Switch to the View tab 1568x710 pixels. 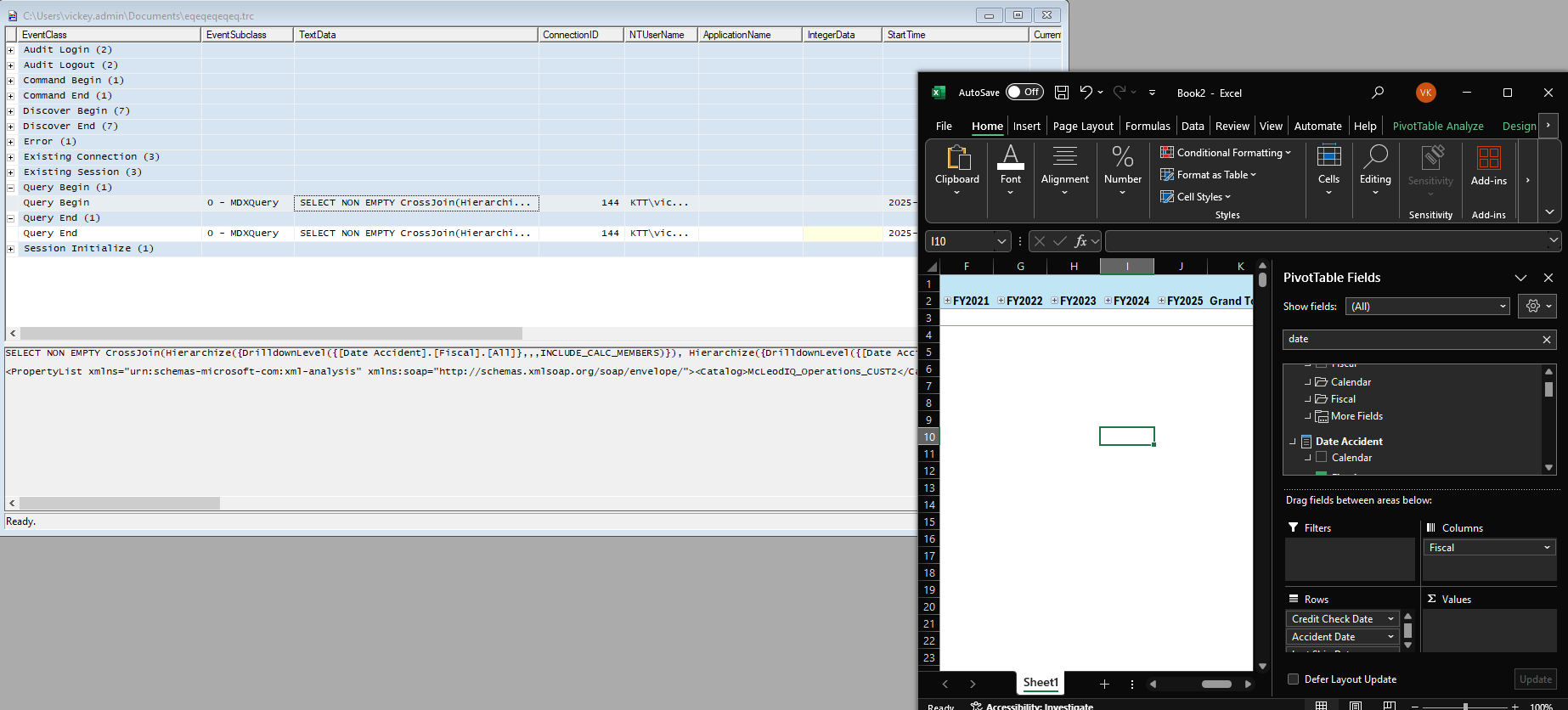click(x=1271, y=126)
